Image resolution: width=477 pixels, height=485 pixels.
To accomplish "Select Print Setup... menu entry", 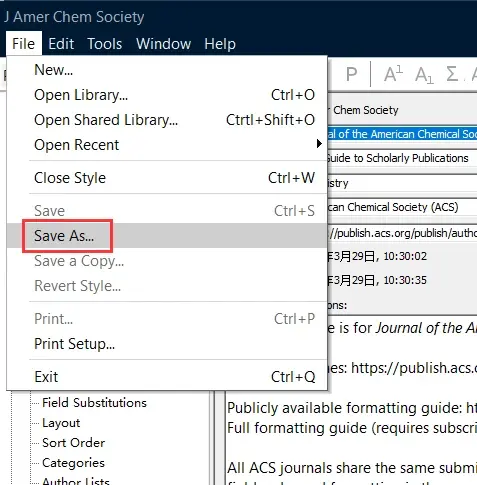I will (x=167, y=344).
